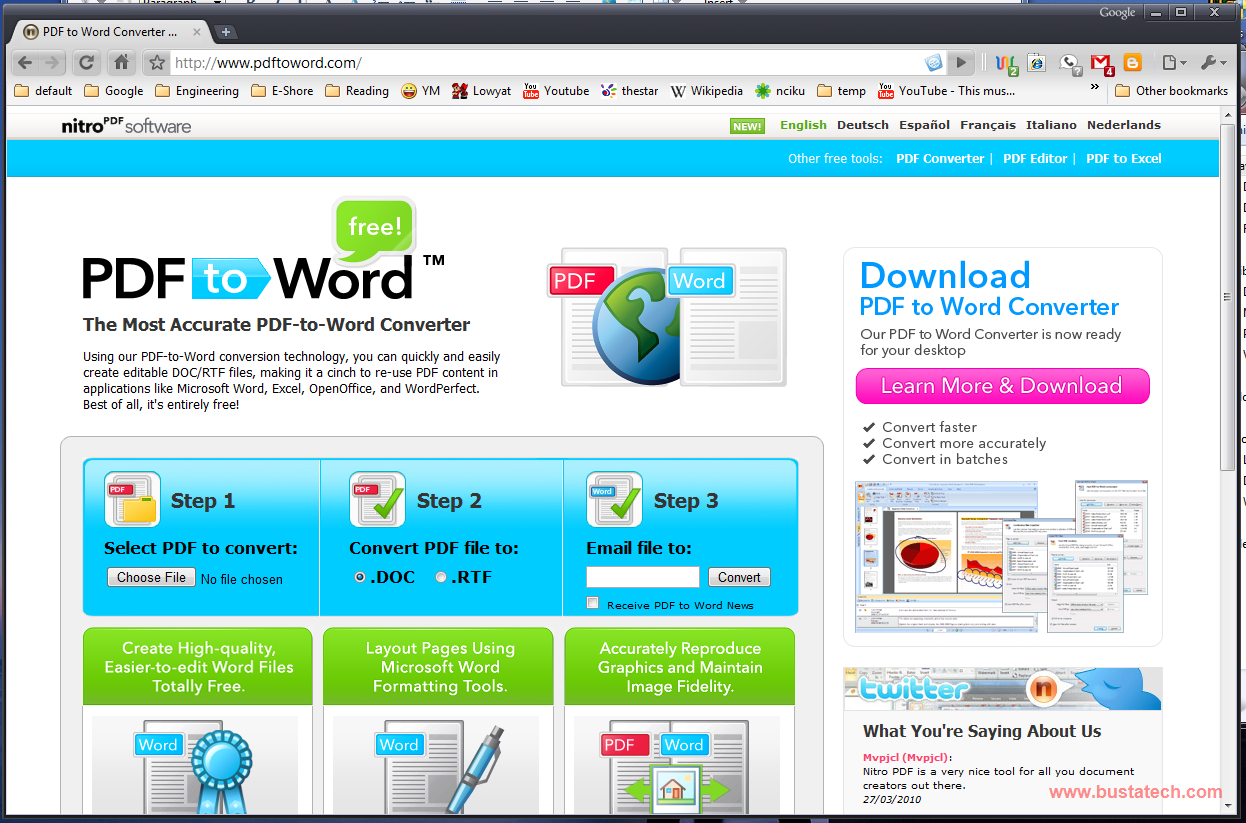
Task: Show hidden bookmarks via double chevron
Action: click(x=1094, y=90)
